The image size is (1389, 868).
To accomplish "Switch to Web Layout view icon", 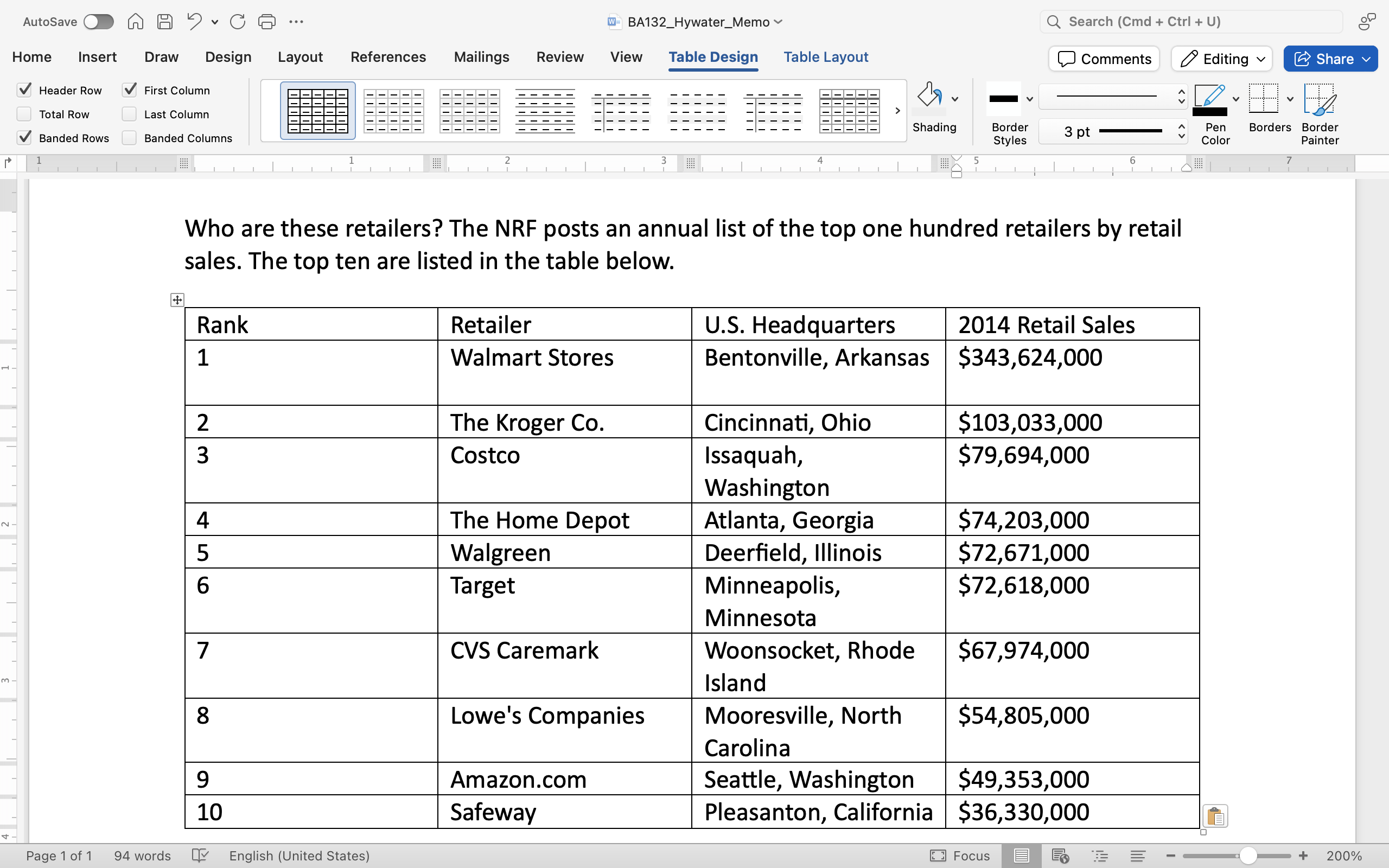I will 1060,856.
